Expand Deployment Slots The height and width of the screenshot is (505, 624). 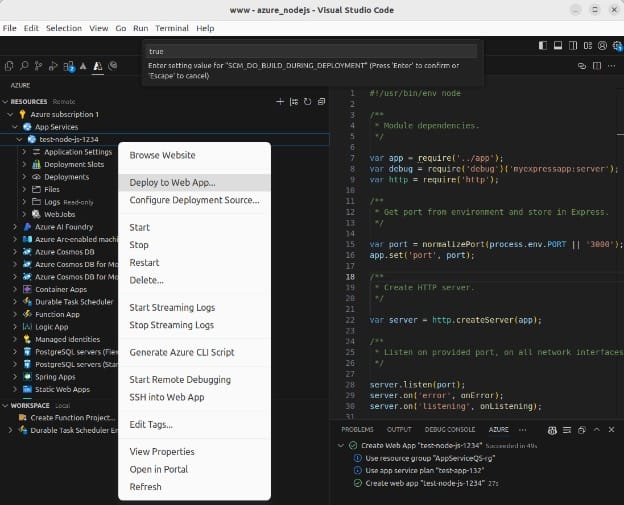pos(24,164)
